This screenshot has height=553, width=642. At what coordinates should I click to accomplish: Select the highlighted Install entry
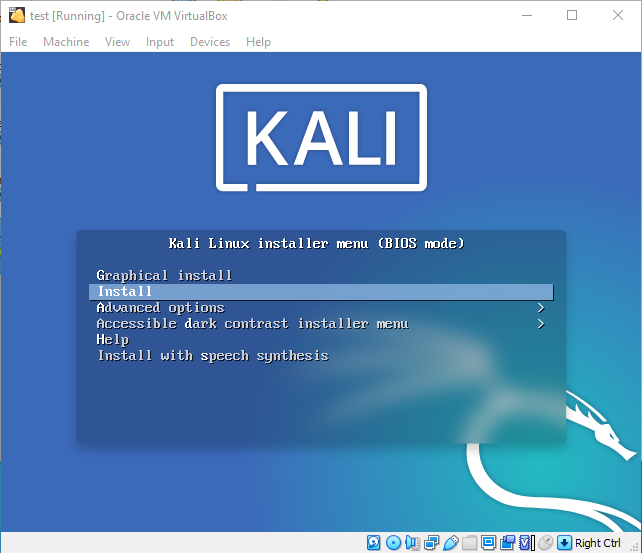coord(321,292)
